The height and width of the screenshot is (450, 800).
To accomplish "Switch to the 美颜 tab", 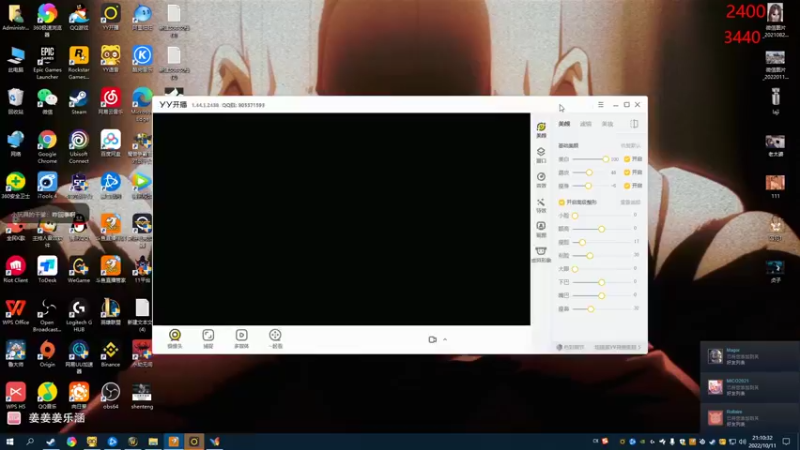I will tap(564, 124).
